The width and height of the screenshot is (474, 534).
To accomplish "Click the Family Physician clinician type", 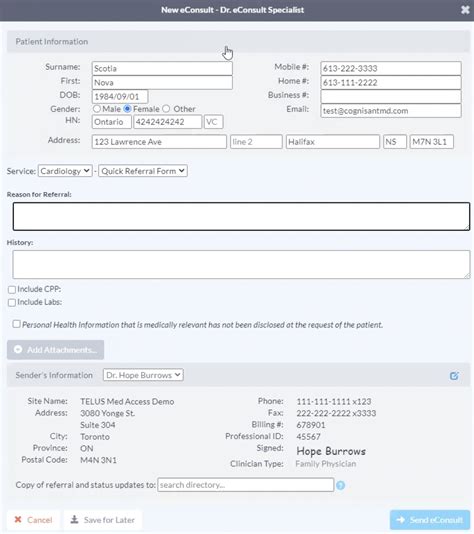I will point(326,464).
